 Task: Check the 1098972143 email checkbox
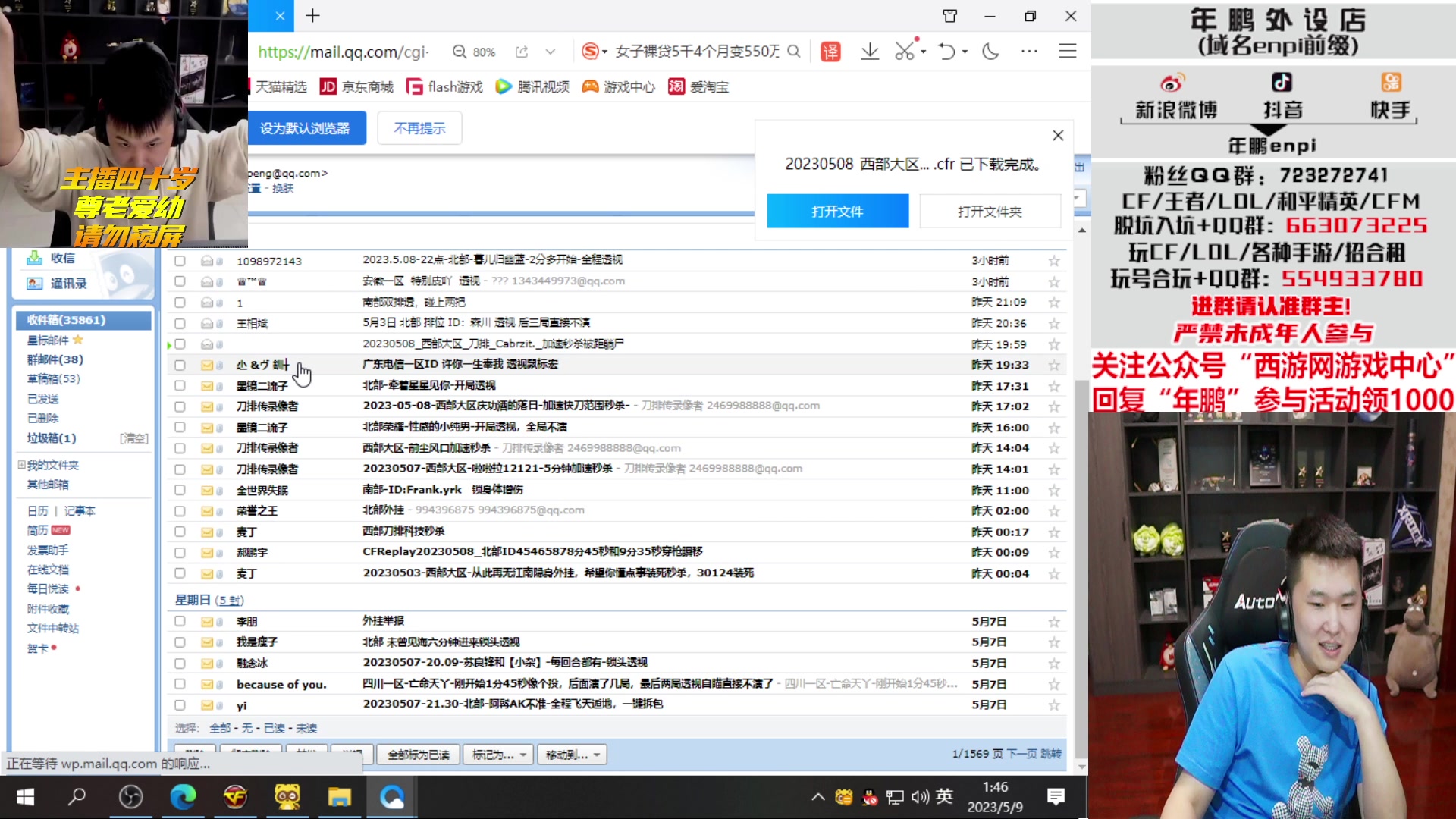180,261
